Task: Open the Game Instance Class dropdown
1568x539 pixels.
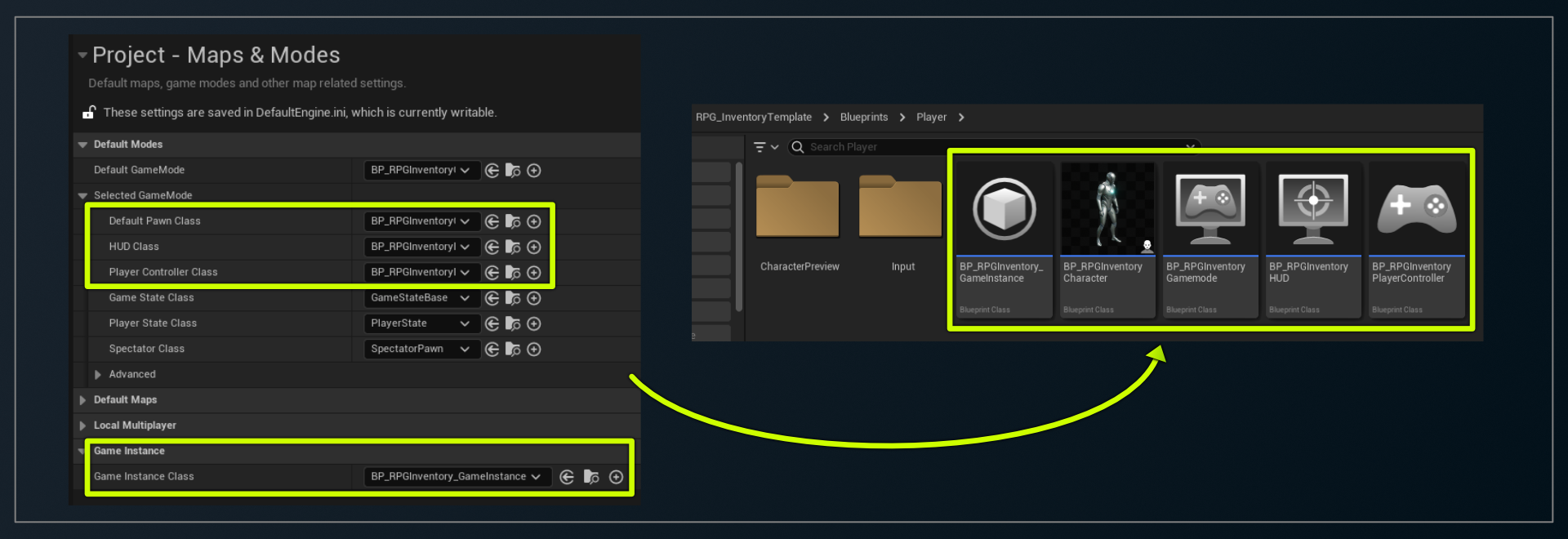Action: [456, 477]
